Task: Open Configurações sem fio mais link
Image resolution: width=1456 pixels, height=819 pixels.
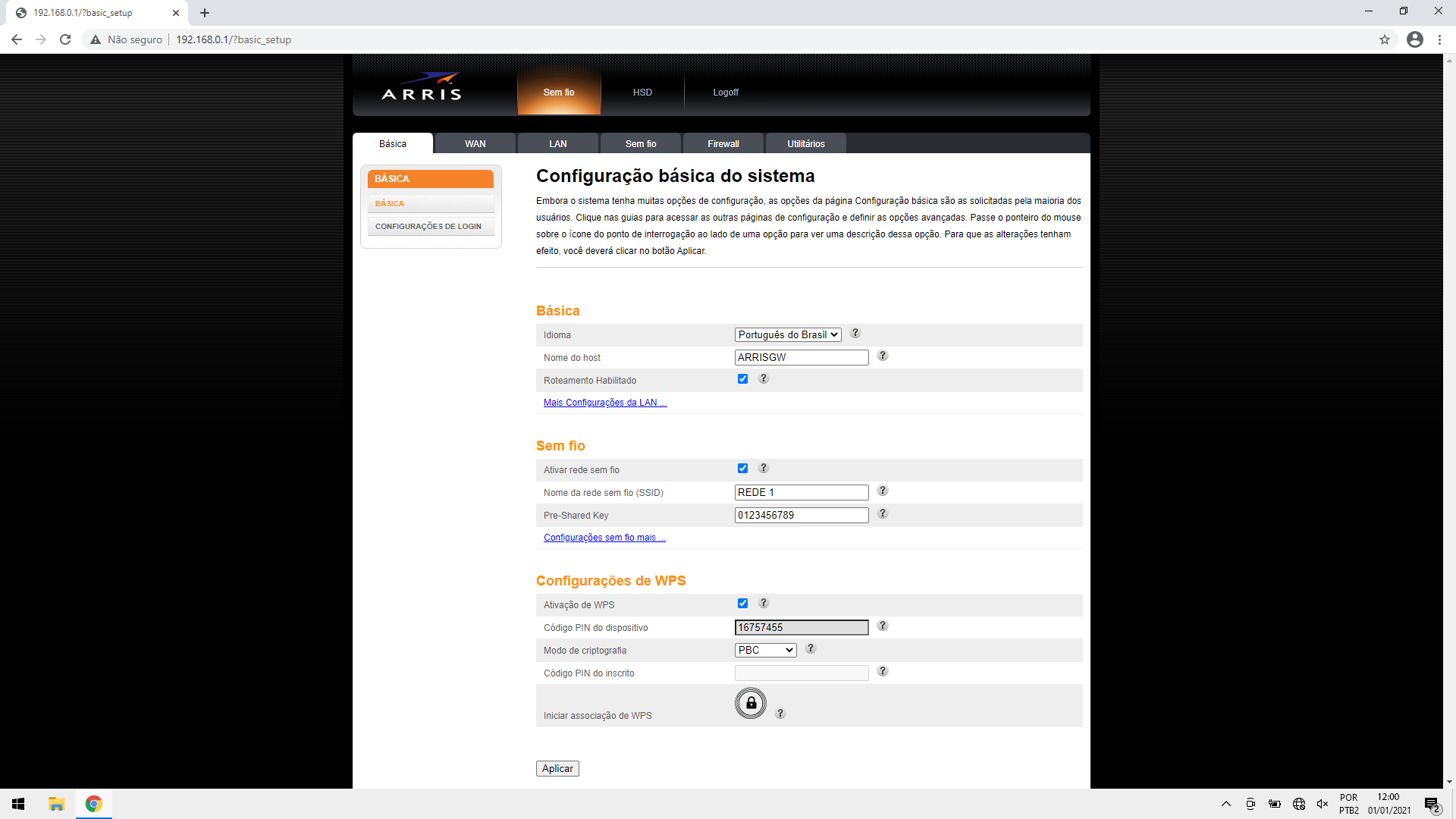Action: [x=604, y=538]
